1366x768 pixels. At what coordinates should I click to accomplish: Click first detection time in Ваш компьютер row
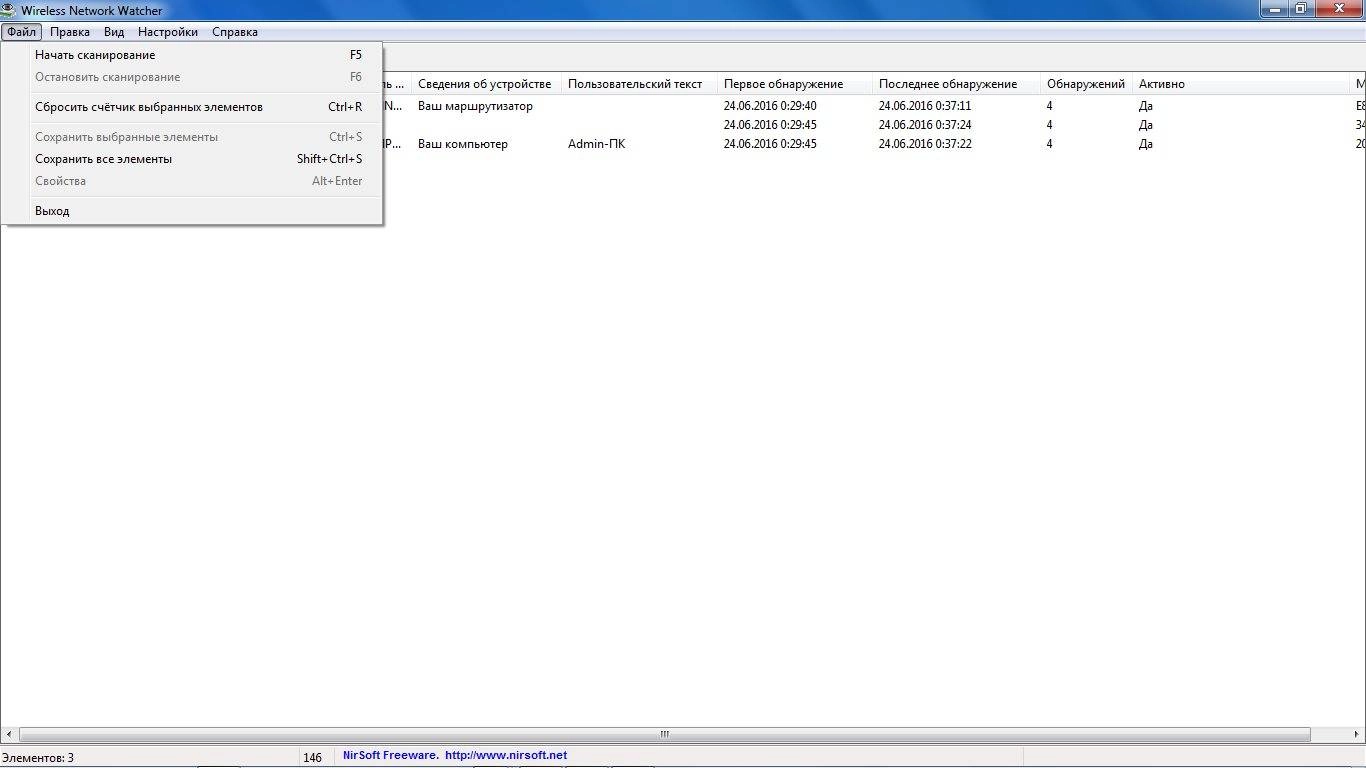point(770,144)
